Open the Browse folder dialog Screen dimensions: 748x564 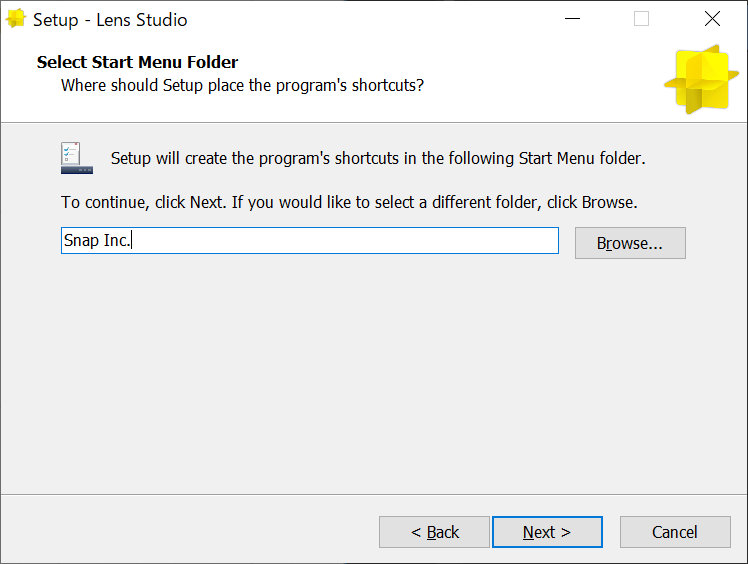(x=630, y=243)
